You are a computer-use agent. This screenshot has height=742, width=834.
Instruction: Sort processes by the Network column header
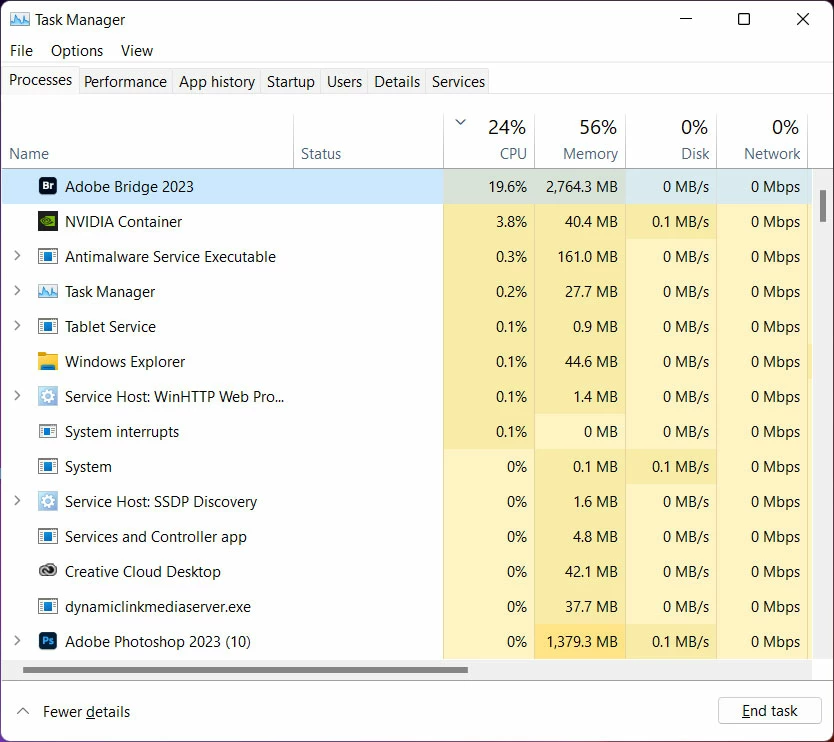click(x=762, y=140)
